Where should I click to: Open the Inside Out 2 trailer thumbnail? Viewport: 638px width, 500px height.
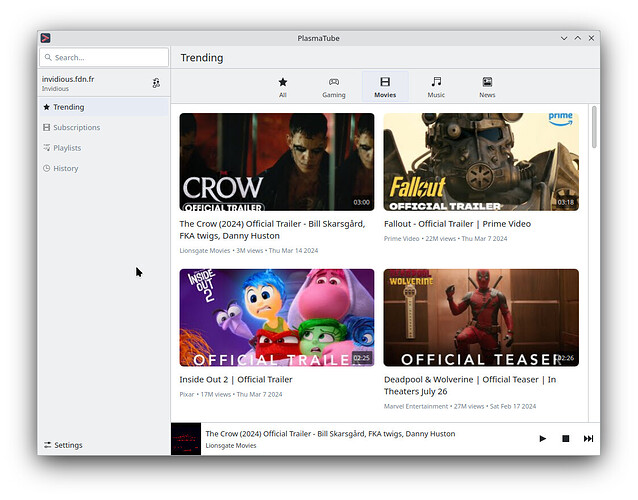coord(277,317)
